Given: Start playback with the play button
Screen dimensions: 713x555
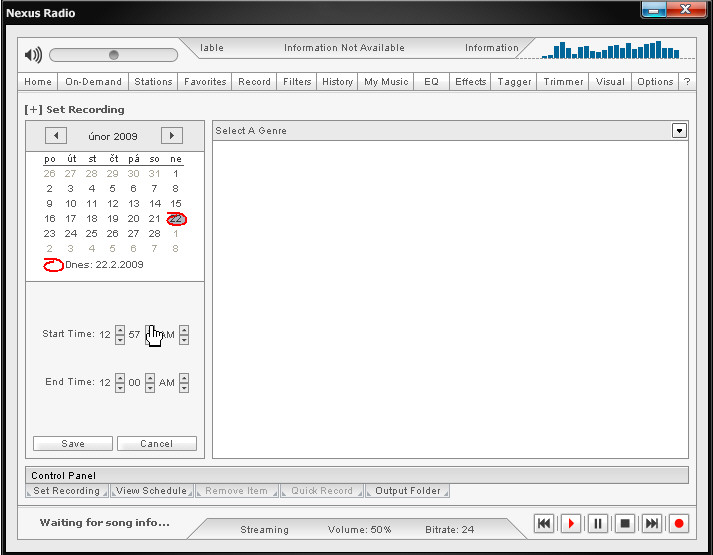Looking at the screenshot, I should click(x=571, y=524).
